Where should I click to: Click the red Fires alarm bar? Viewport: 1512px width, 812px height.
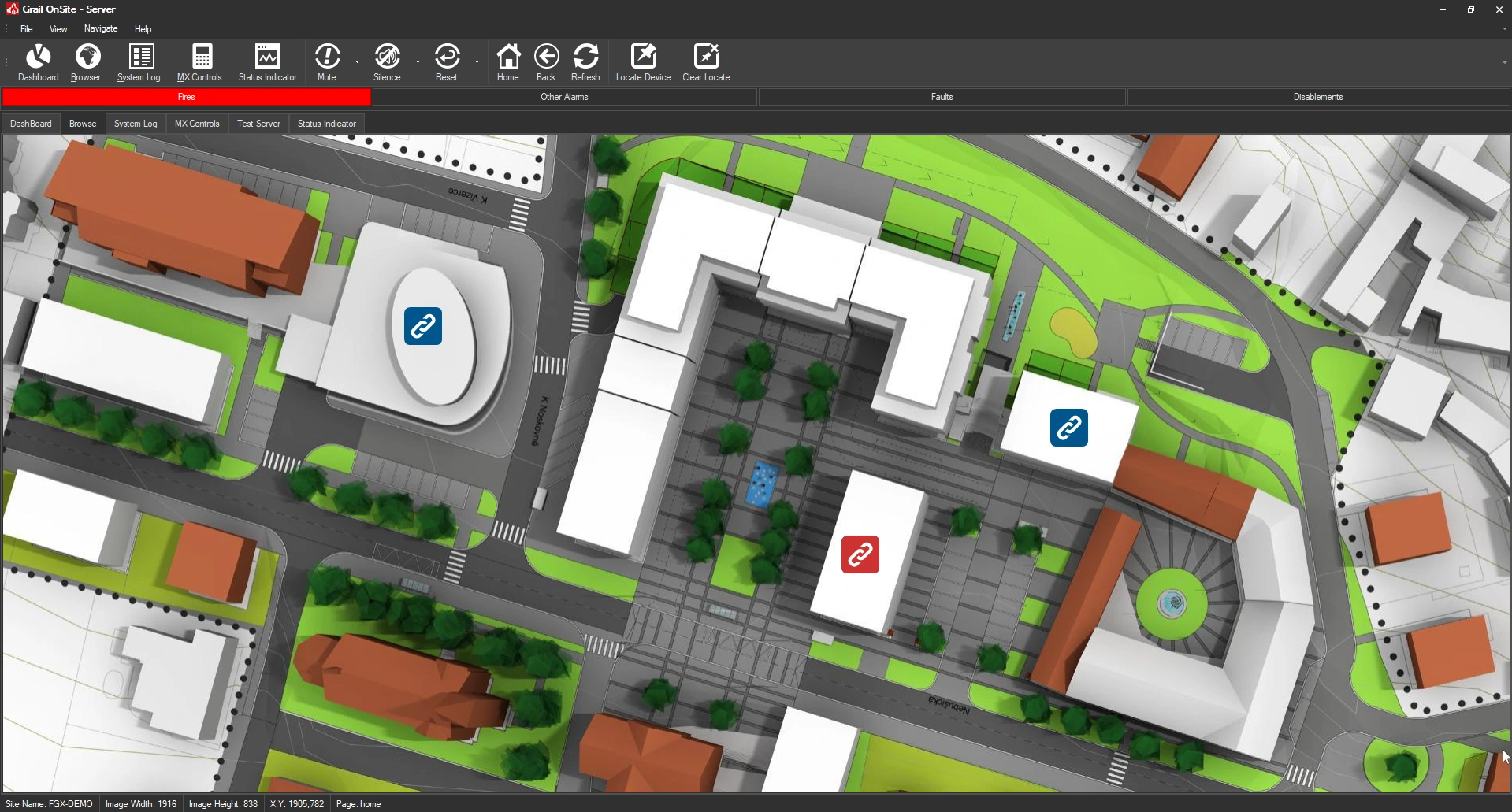point(187,97)
